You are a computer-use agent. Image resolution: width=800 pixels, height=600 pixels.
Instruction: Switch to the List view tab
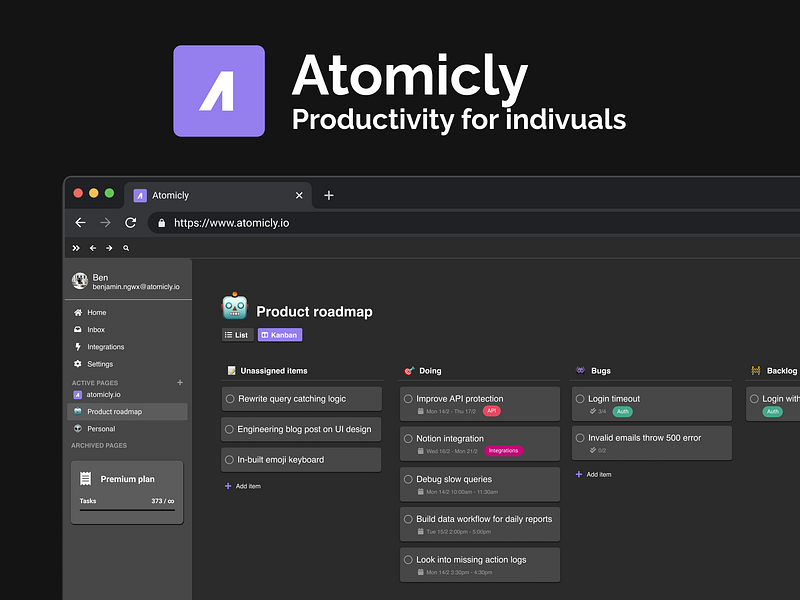236,335
